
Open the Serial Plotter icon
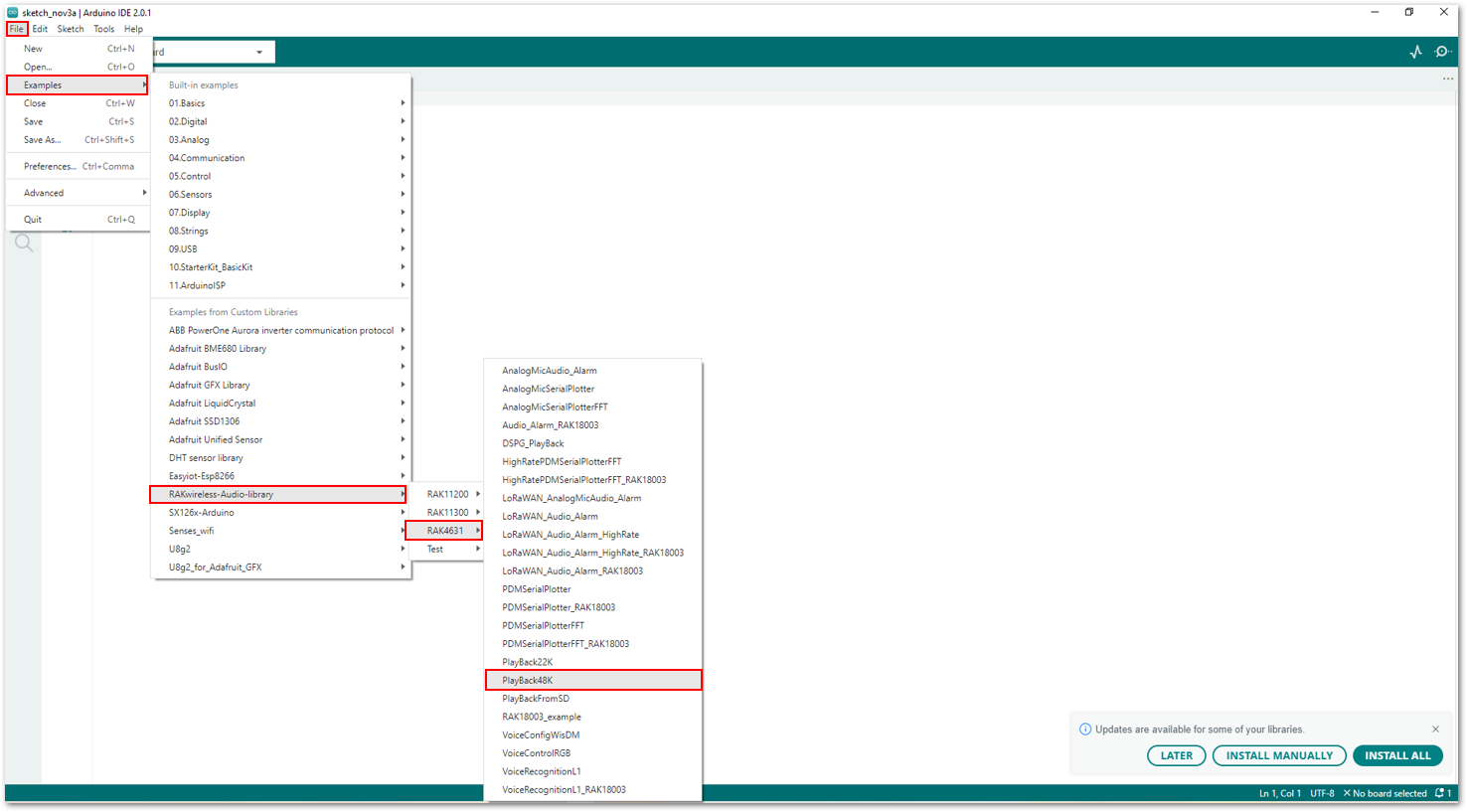point(1415,52)
